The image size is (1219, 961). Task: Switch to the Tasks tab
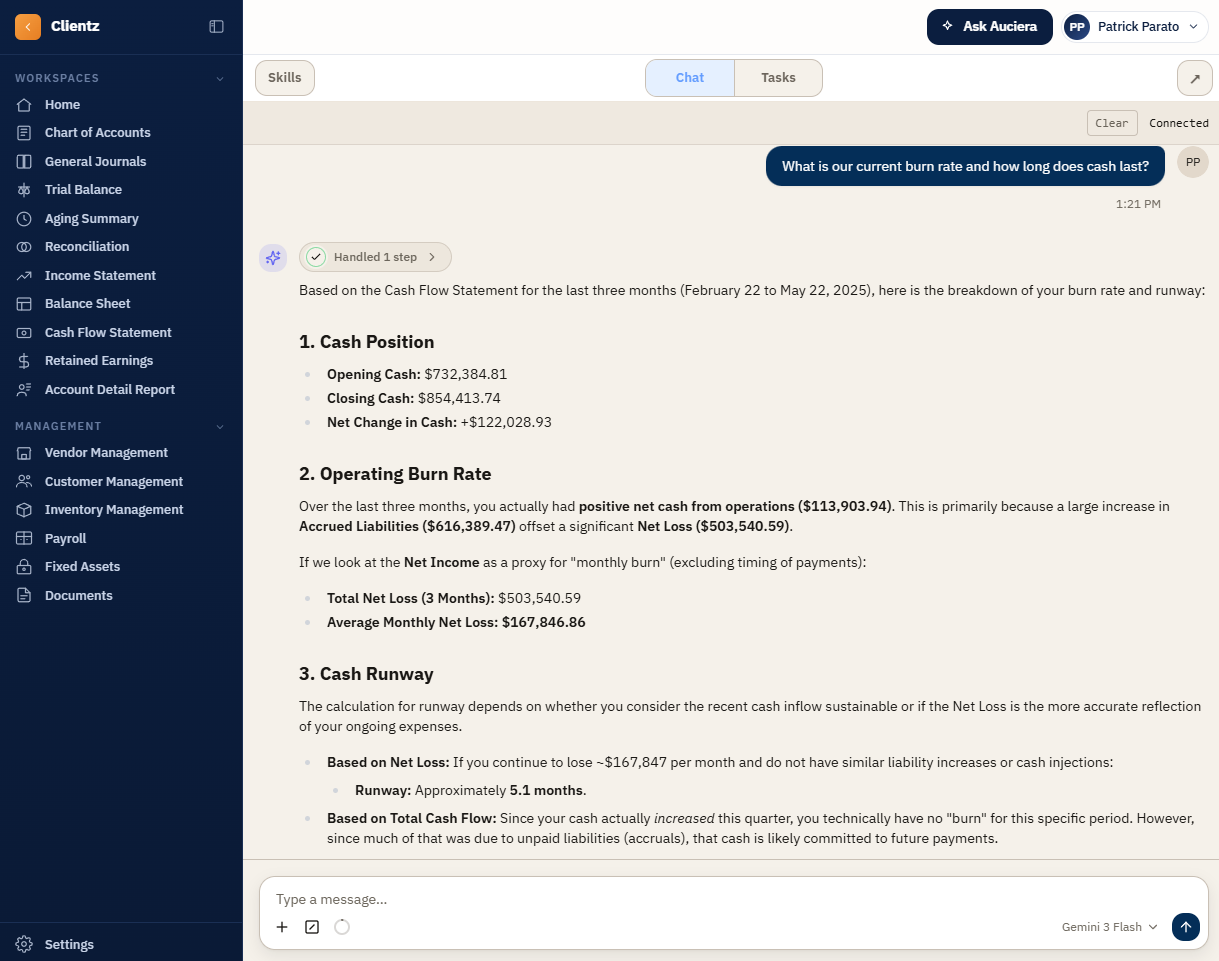coord(778,78)
